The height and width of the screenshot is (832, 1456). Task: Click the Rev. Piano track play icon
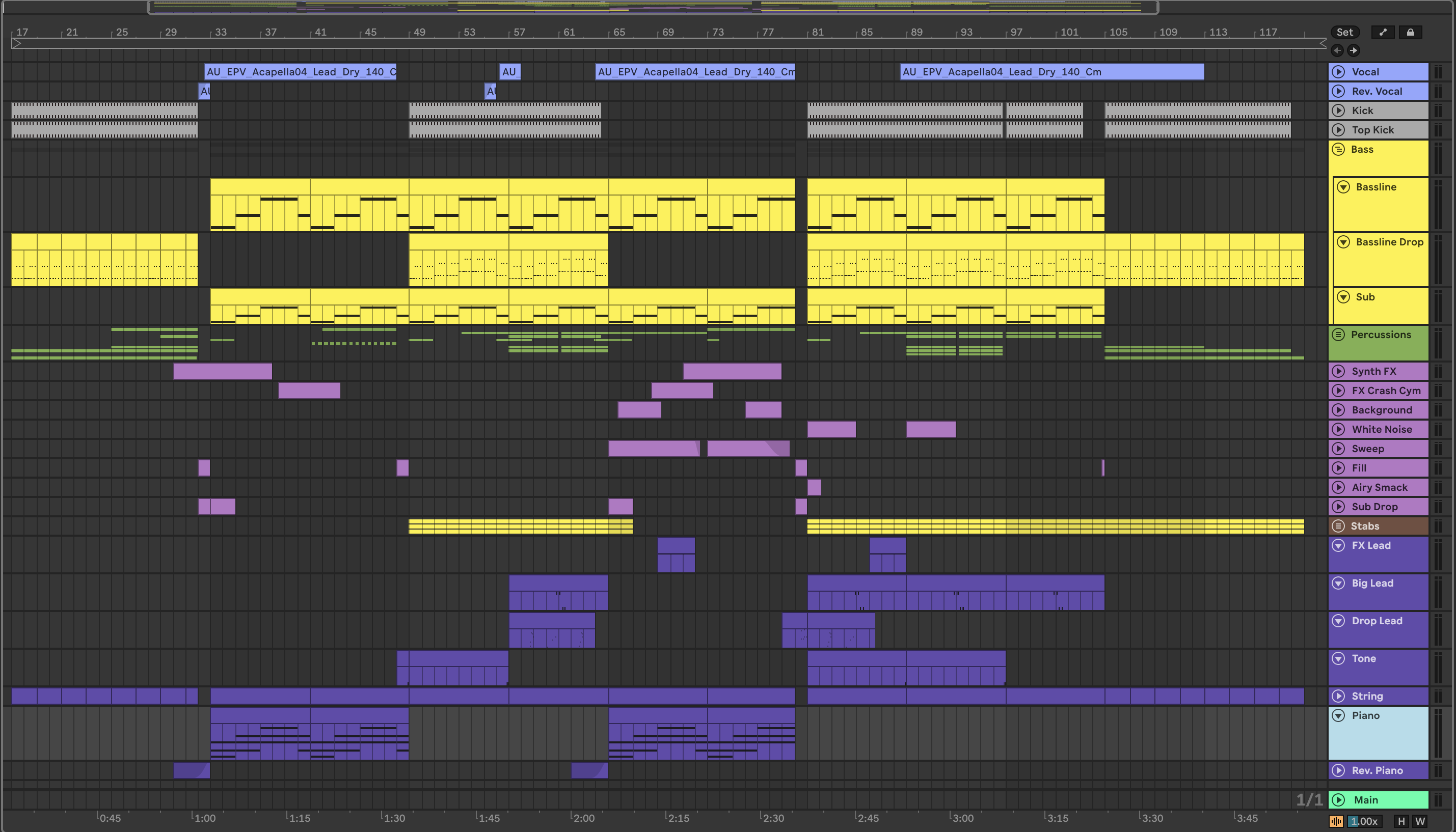click(x=1338, y=770)
